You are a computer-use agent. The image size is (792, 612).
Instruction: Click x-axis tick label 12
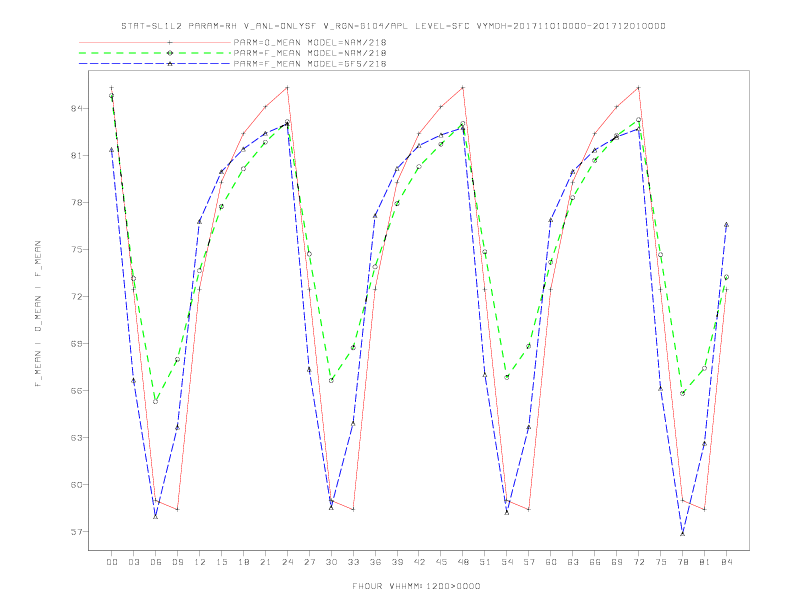tap(200, 562)
